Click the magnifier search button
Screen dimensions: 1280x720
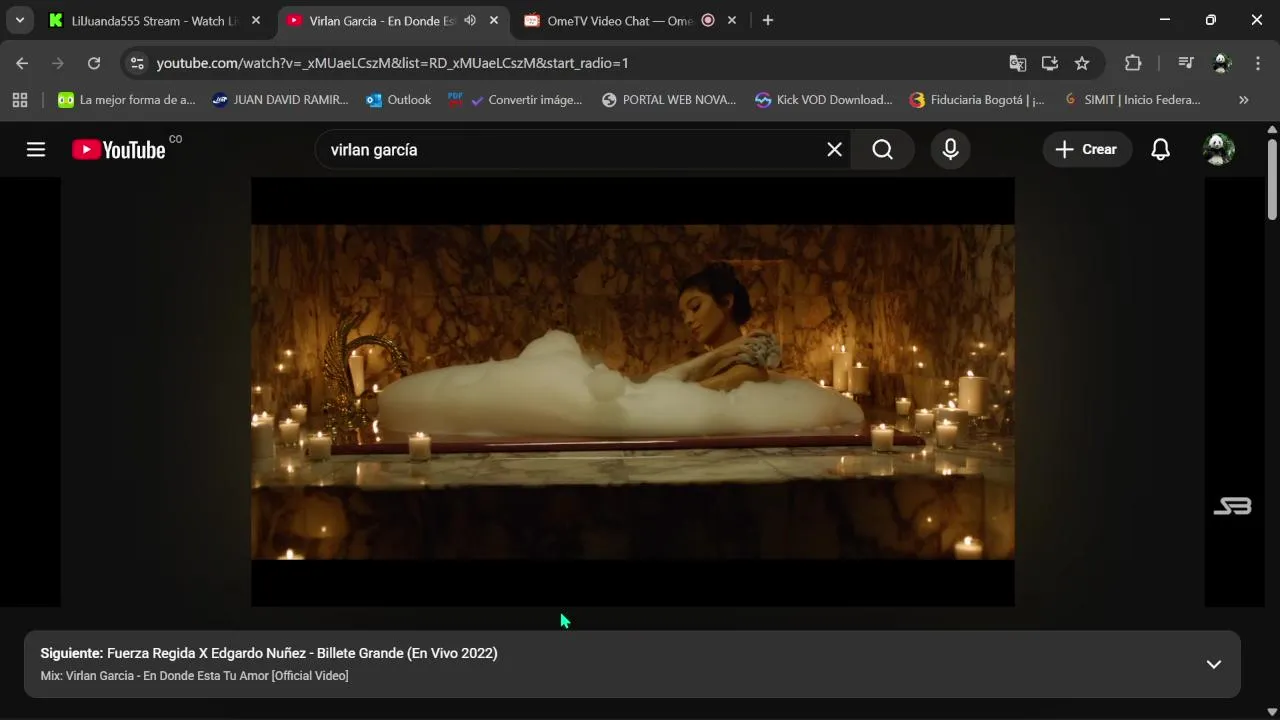882,150
